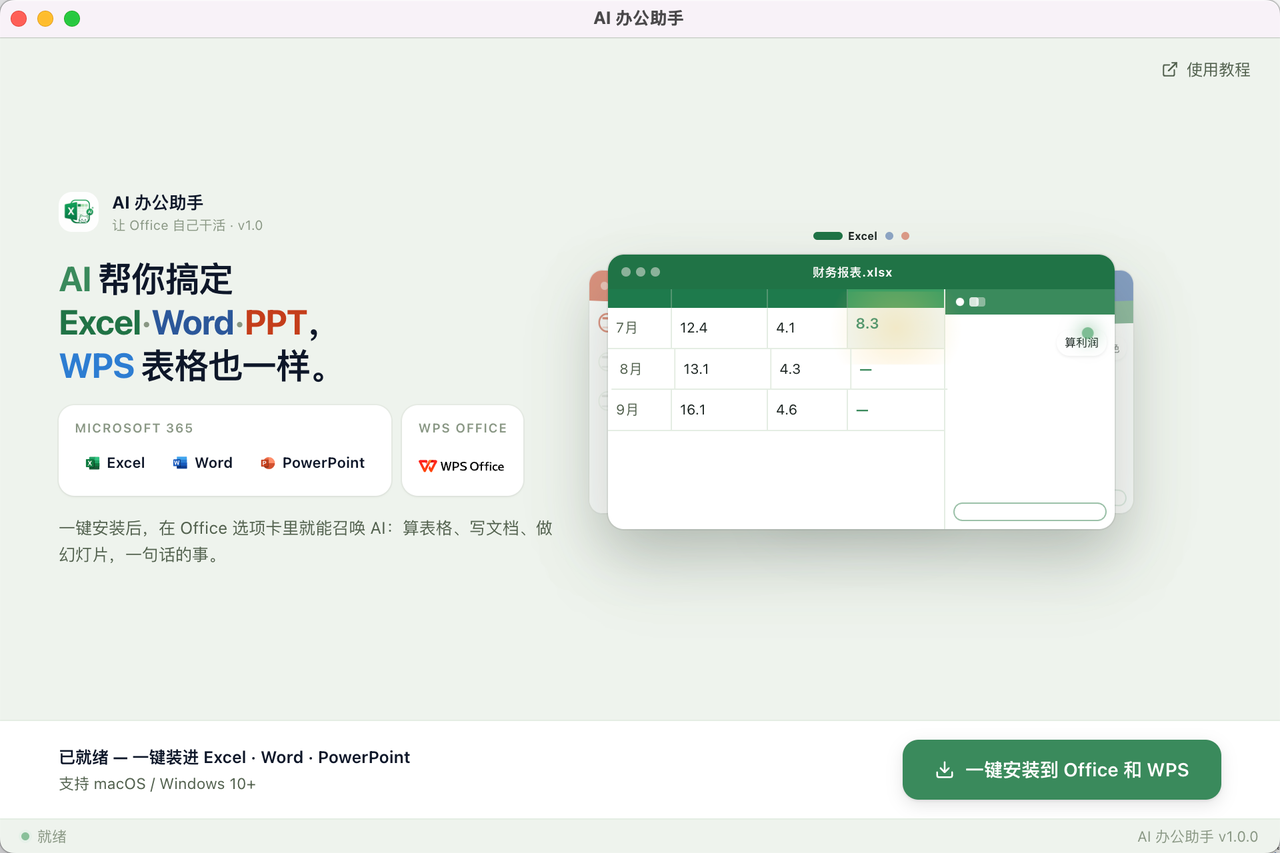Select cell 12.4 in the 7月 row
1280x853 pixels.
click(719, 328)
